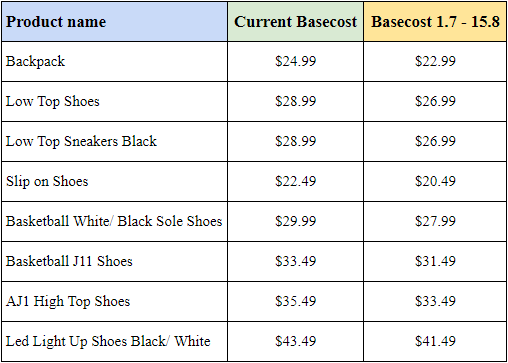Click the Basecost 1.7 - 15.8 header
508x363 pixels.
coord(435,22)
